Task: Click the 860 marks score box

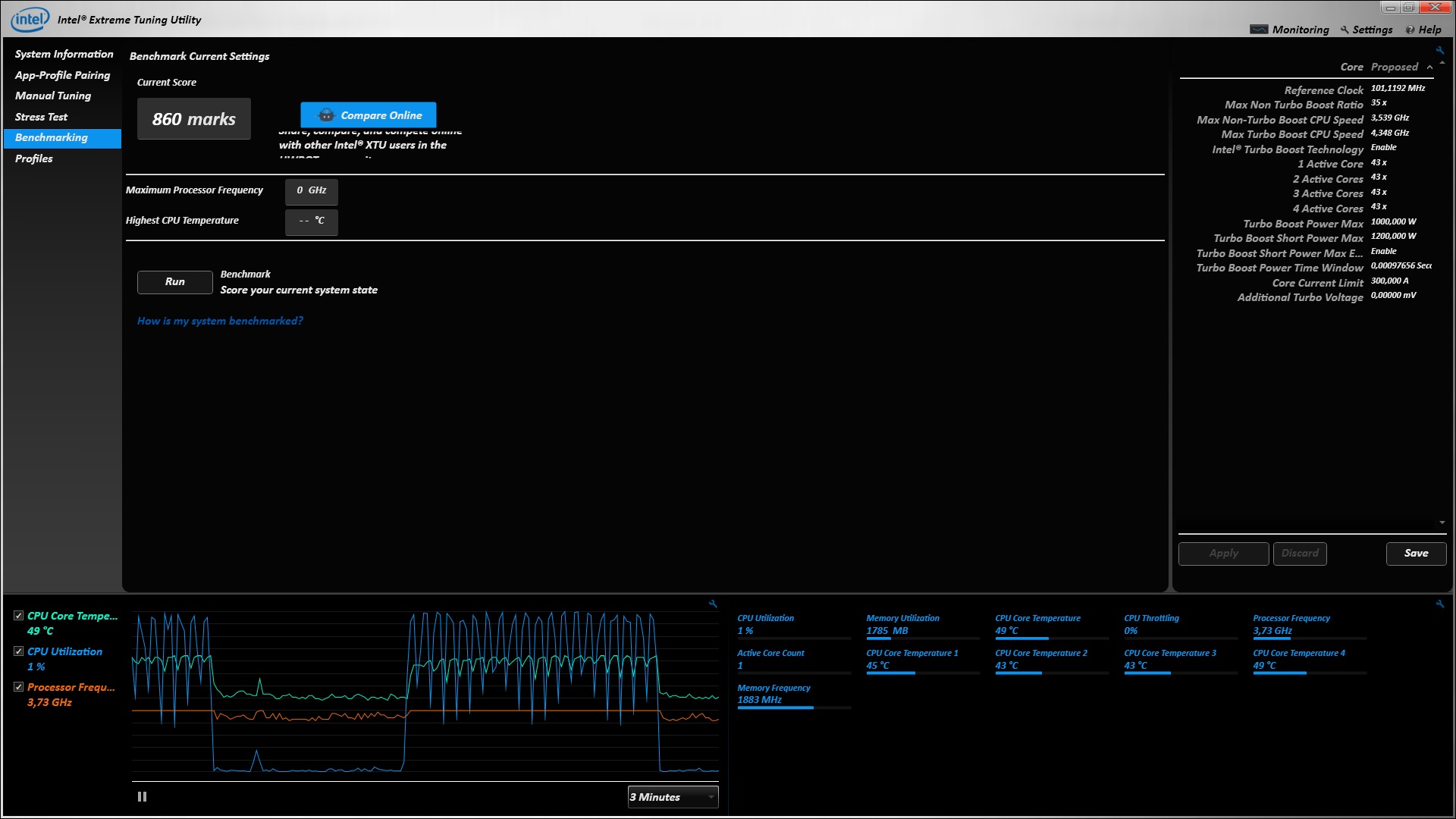Action: [194, 119]
